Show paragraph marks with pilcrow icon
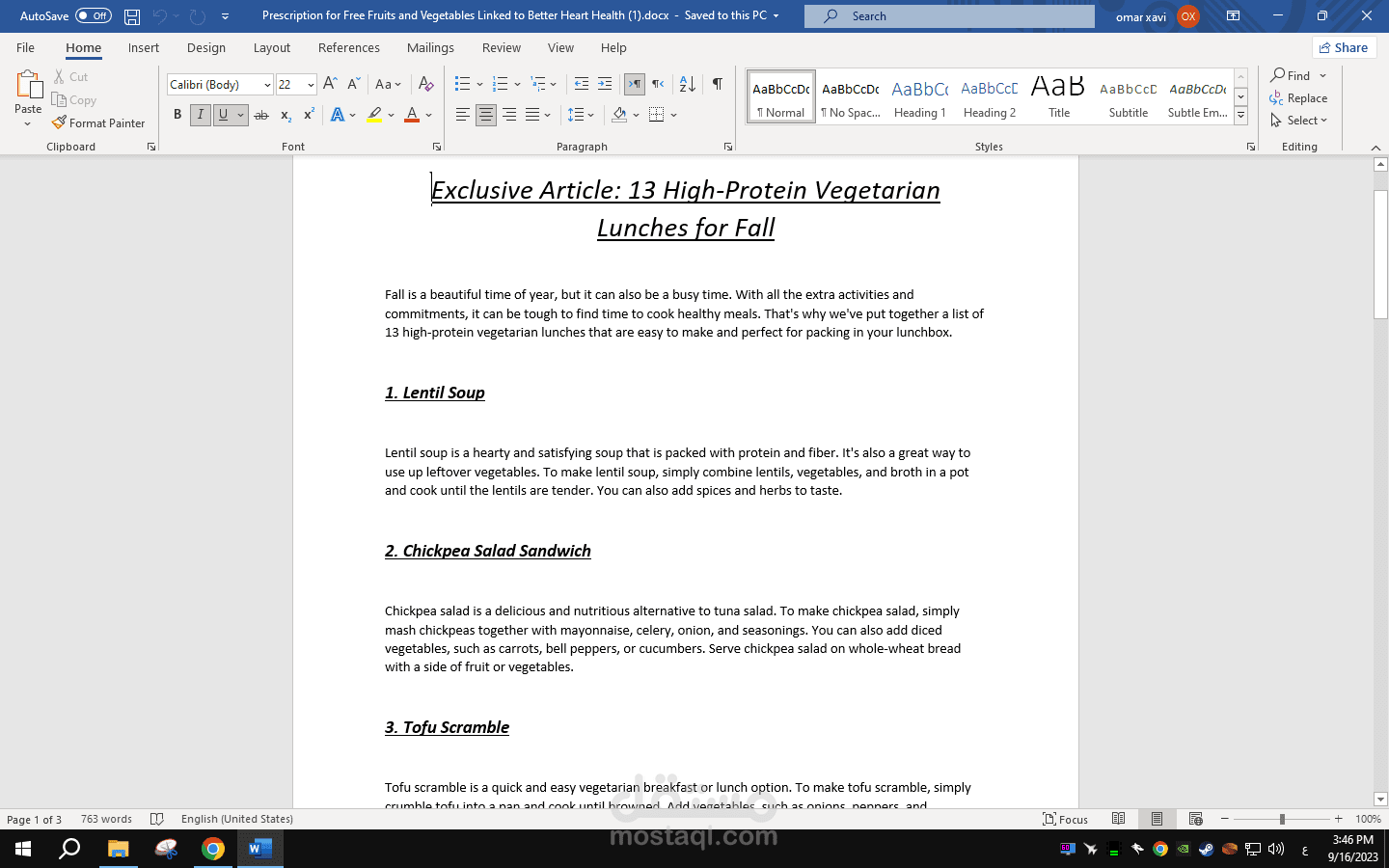Image resolution: width=1389 pixels, height=868 pixels. click(x=718, y=84)
